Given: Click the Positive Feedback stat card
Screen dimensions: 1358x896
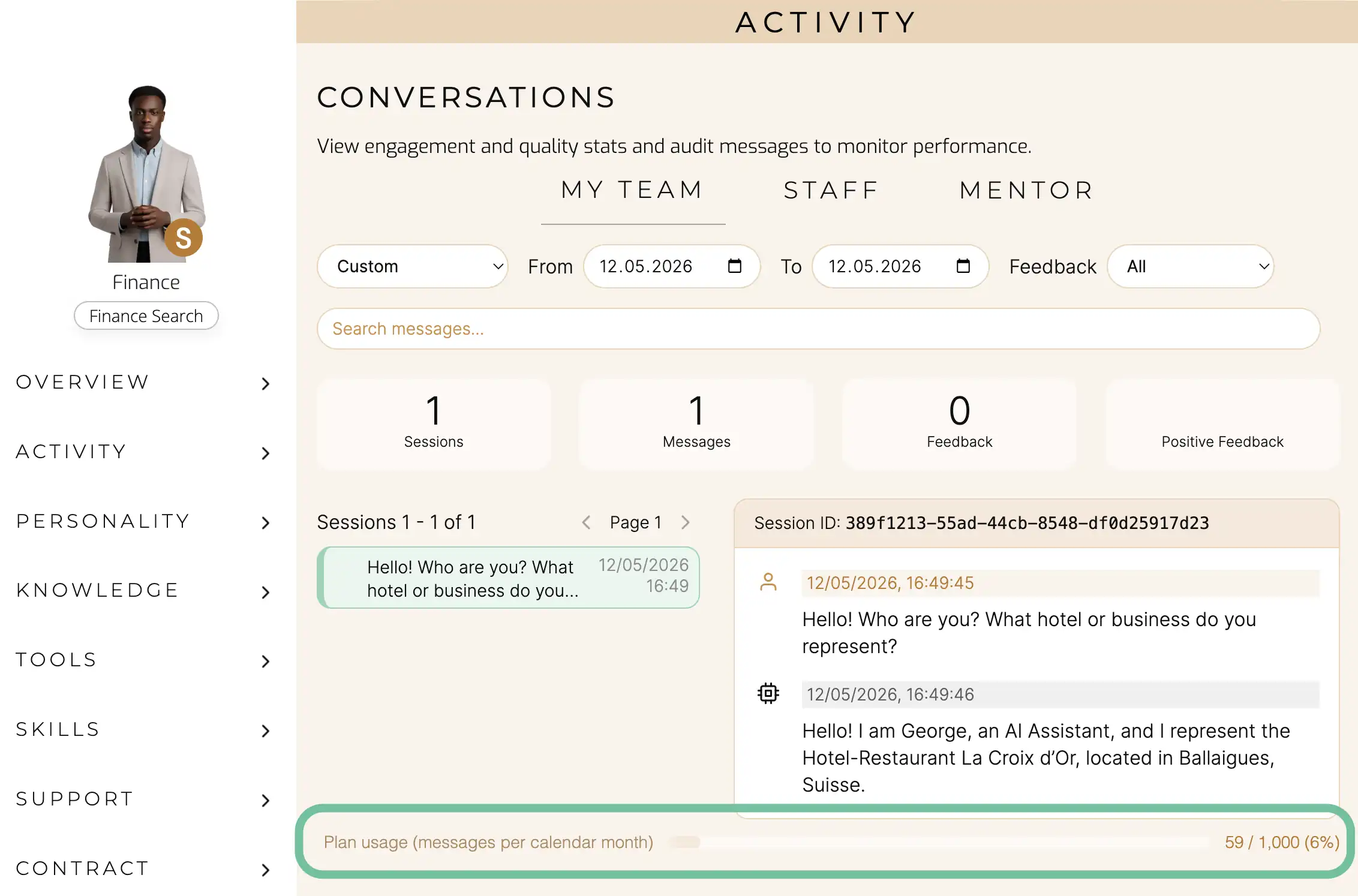Looking at the screenshot, I should tap(1222, 423).
